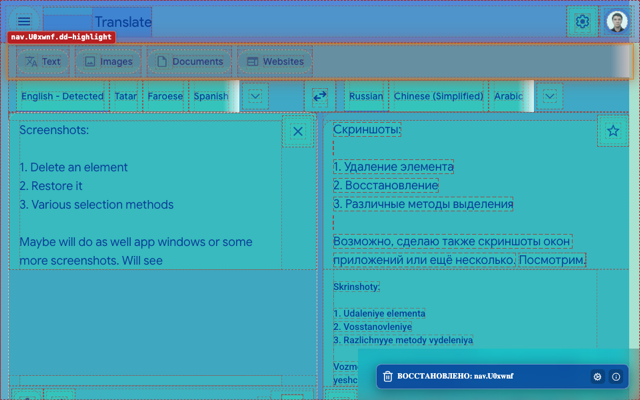Expand the source language list chevron
Image resolution: width=640 pixels, height=400 pixels.
tap(255, 96)
